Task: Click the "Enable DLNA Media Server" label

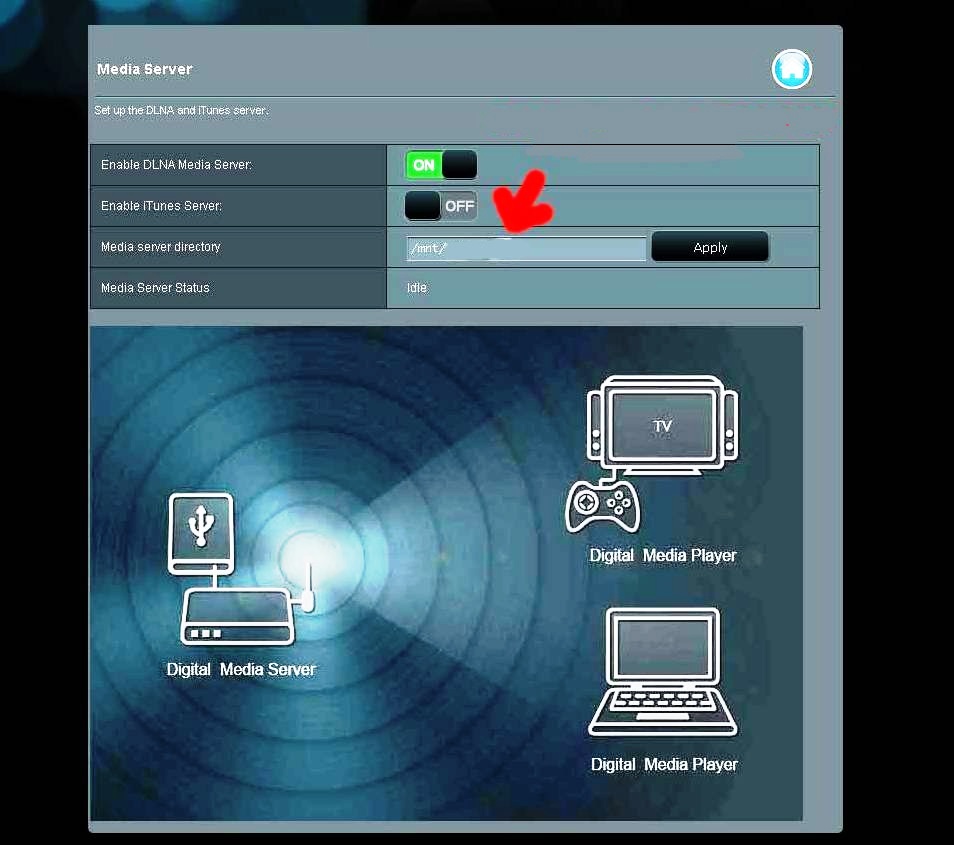Action: click(176, 165)
